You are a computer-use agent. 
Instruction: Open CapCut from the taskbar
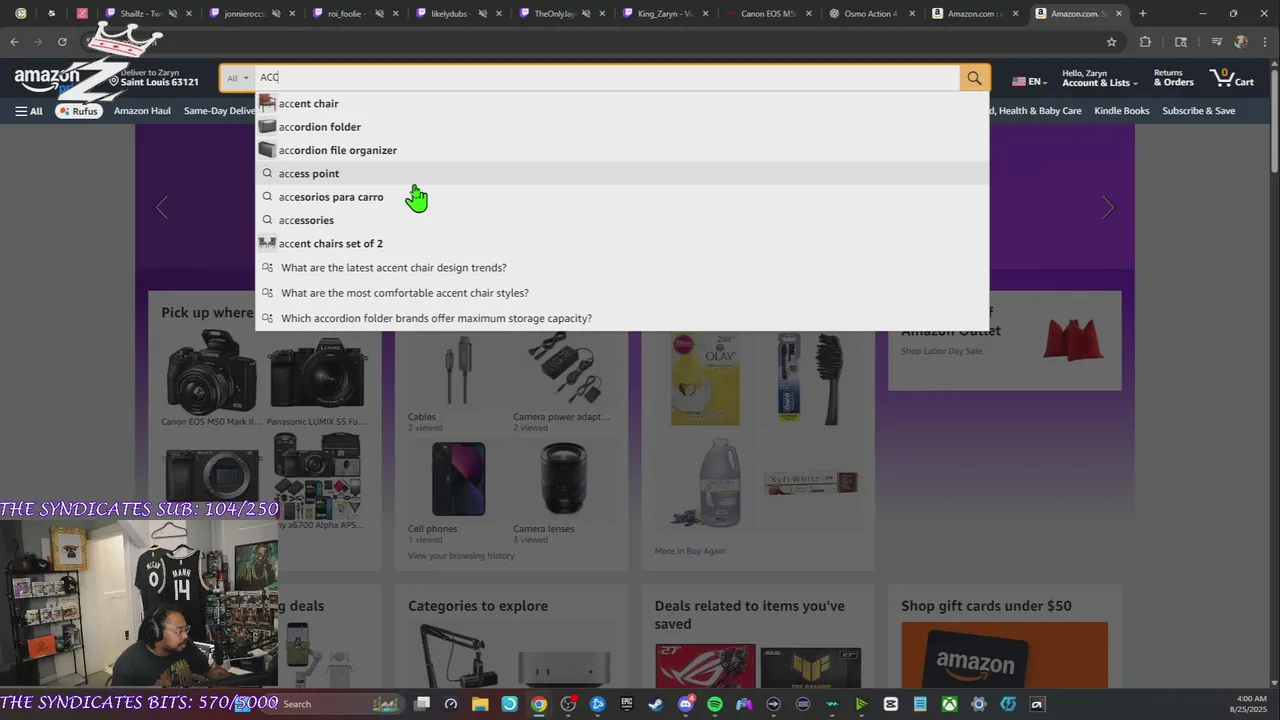[x=891, y=704]
